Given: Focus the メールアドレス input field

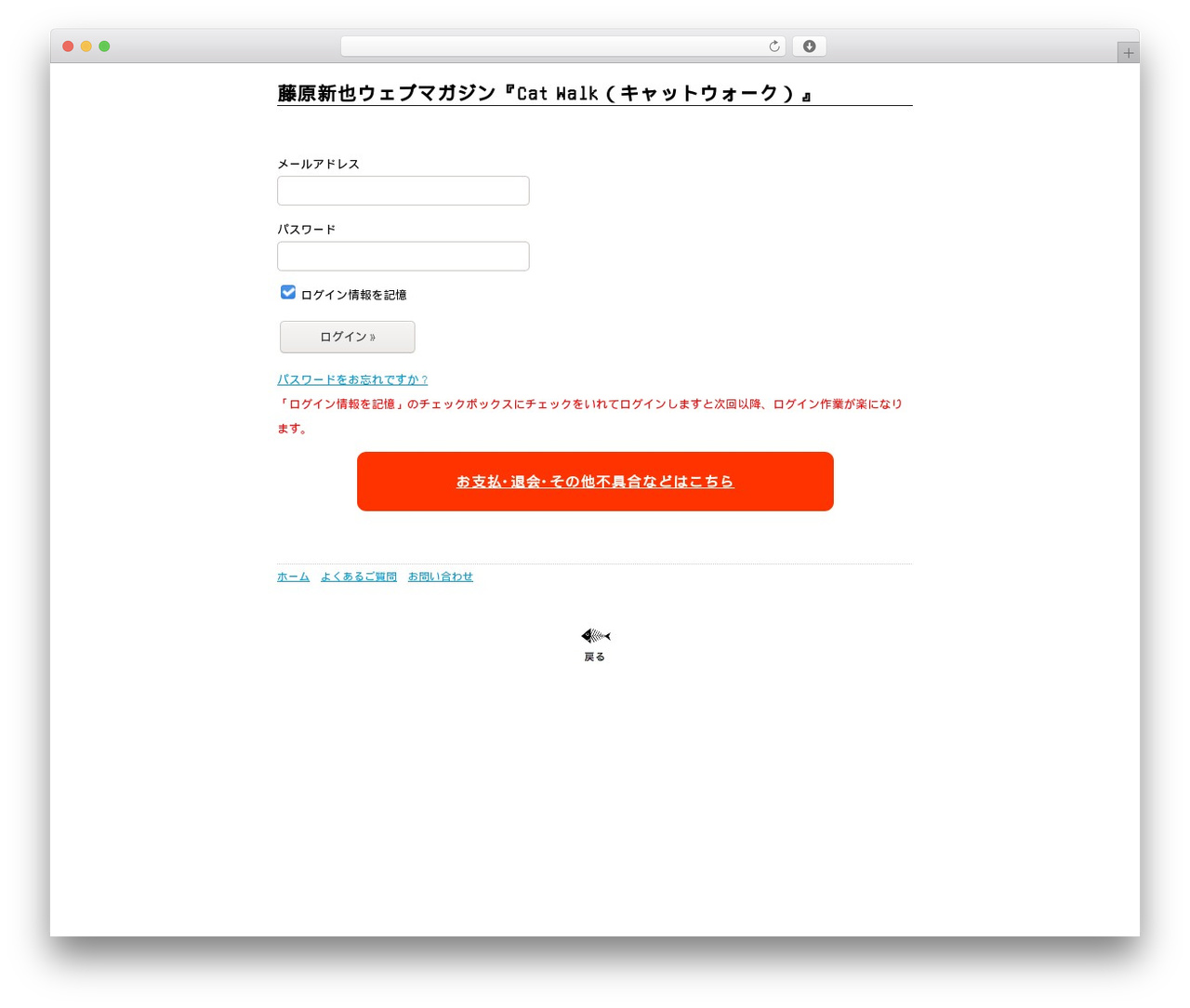Looking at the screenshot, I should (x=403, y=191).
